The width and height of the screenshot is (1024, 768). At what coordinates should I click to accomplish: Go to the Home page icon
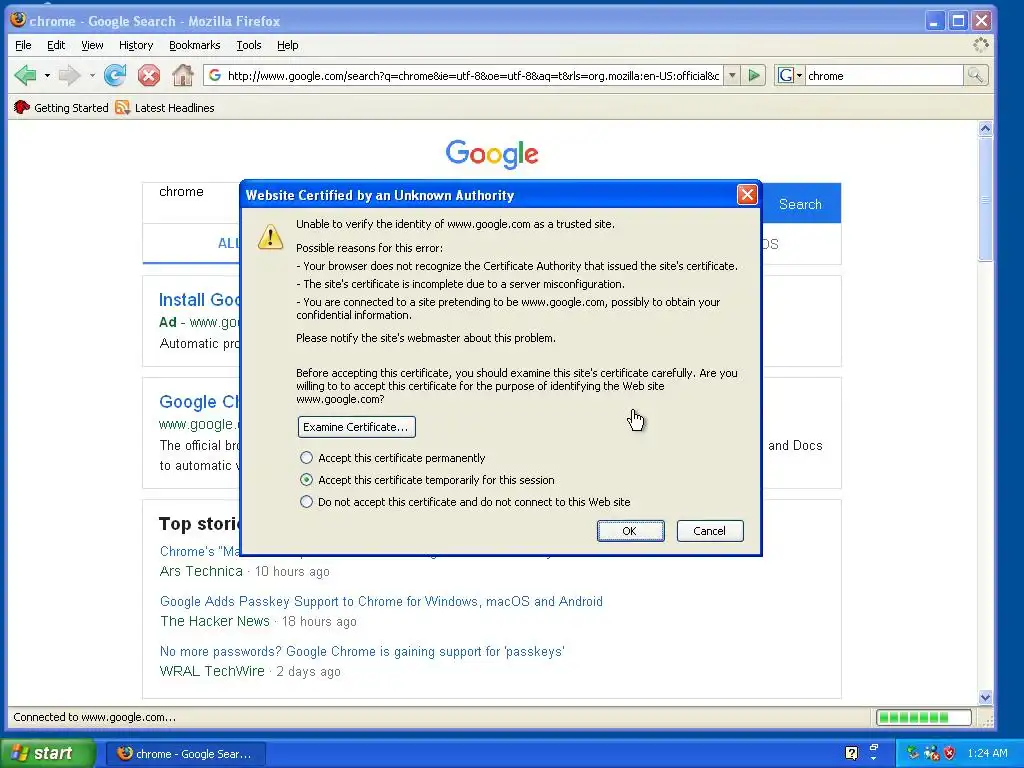[x=183, y=76]
